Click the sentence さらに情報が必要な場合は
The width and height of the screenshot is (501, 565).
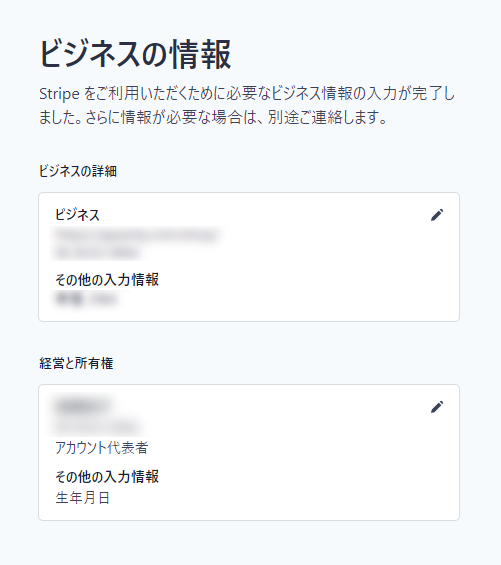[x=174, y=117]
